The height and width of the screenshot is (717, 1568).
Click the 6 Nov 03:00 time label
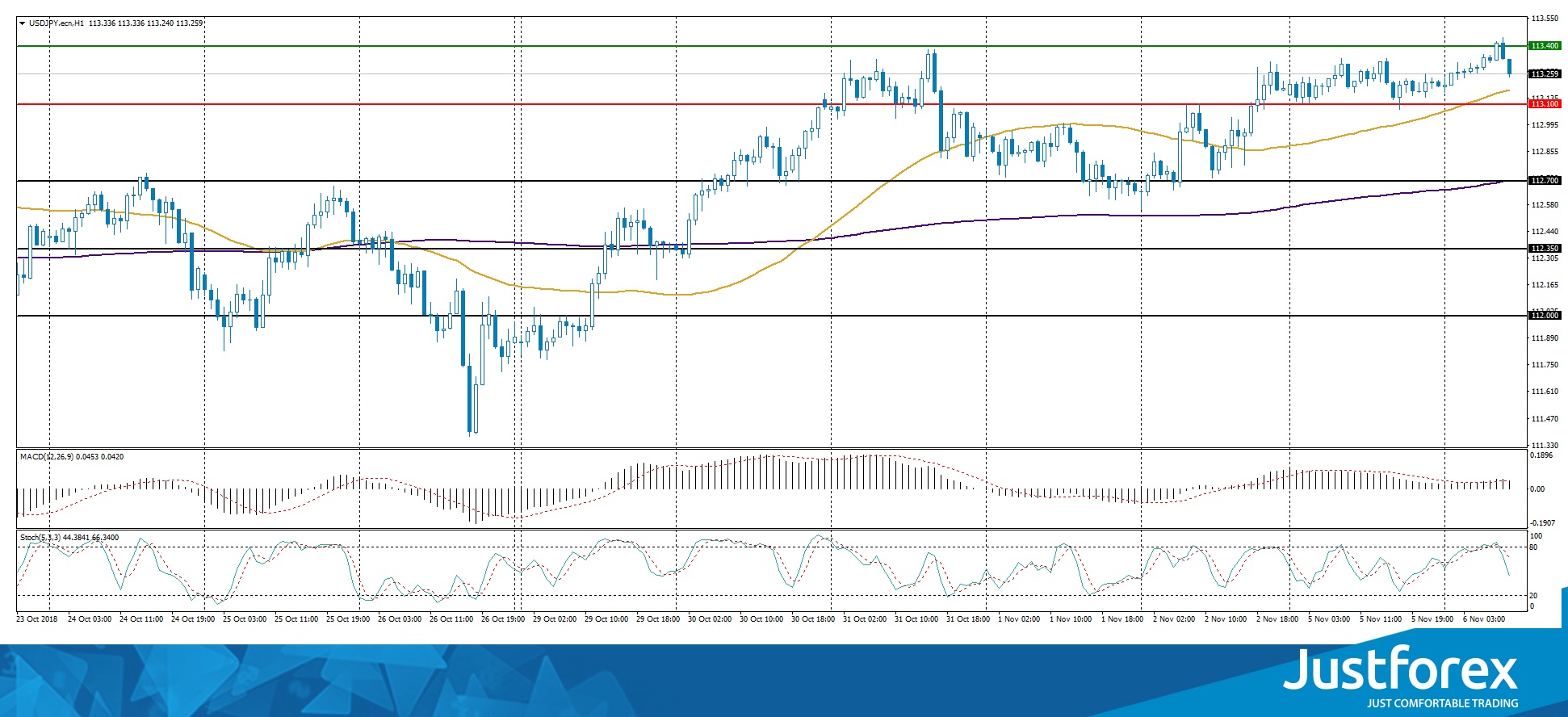[1484, 619]
